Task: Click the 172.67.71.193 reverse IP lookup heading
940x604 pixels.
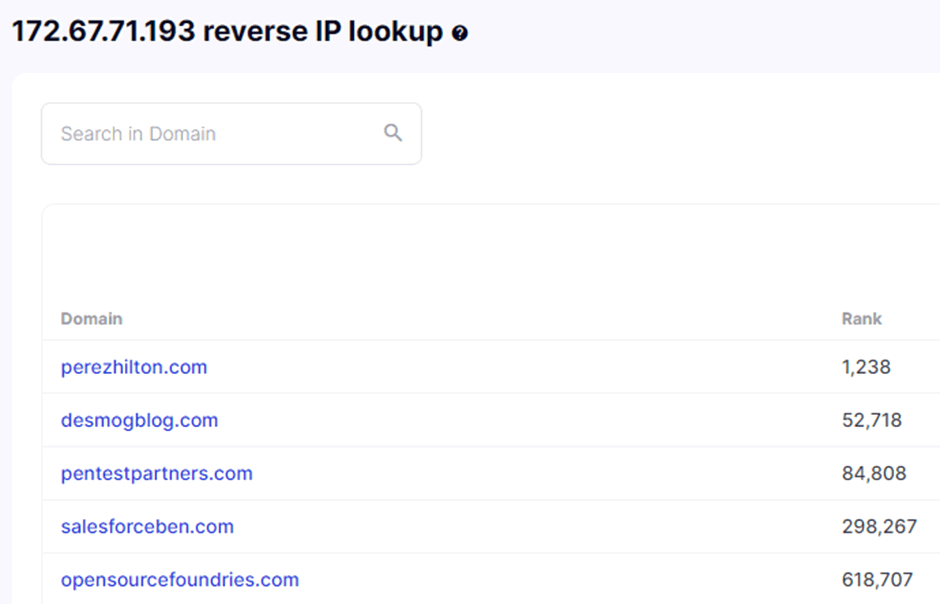Action: tap(227, 32)
